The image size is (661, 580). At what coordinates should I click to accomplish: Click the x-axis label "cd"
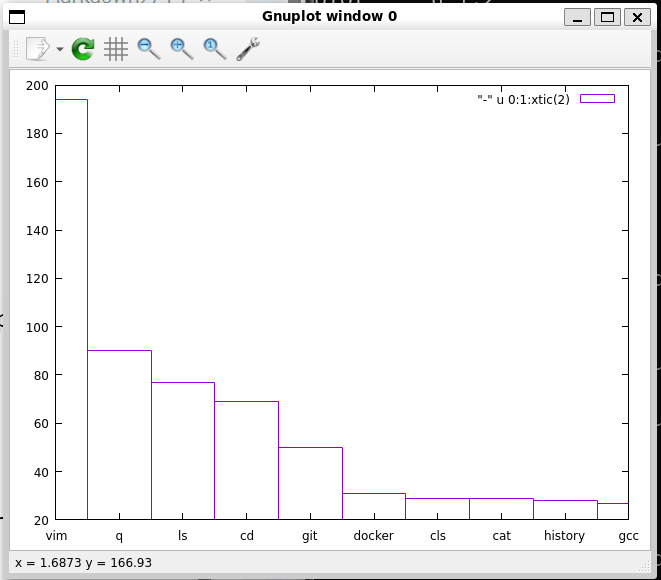[x=247, y=536]
